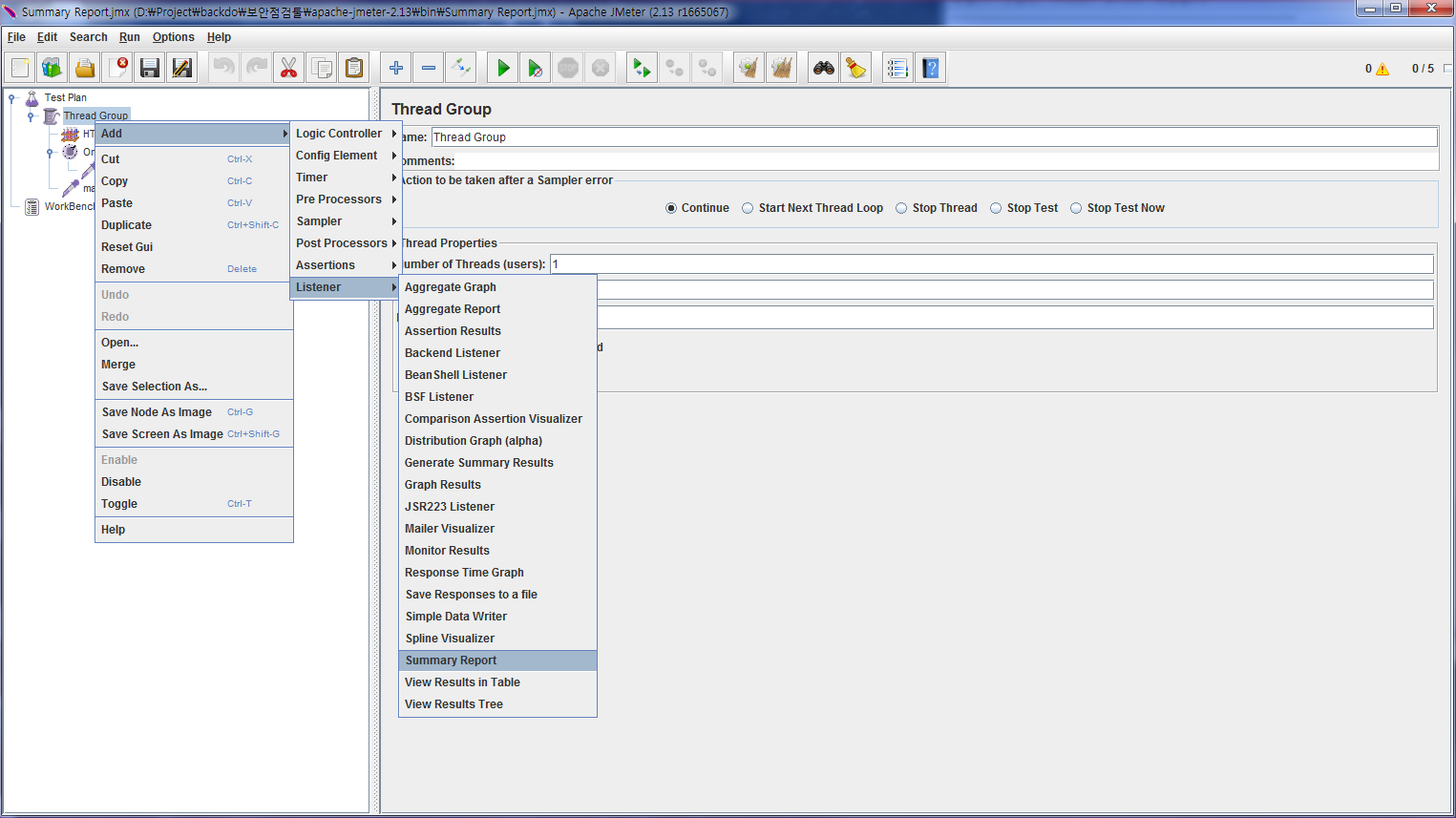The height and width of the screenshot is (818, 1456).
Task: Click the Search binoculars icon
Action: tap(823, 68)
